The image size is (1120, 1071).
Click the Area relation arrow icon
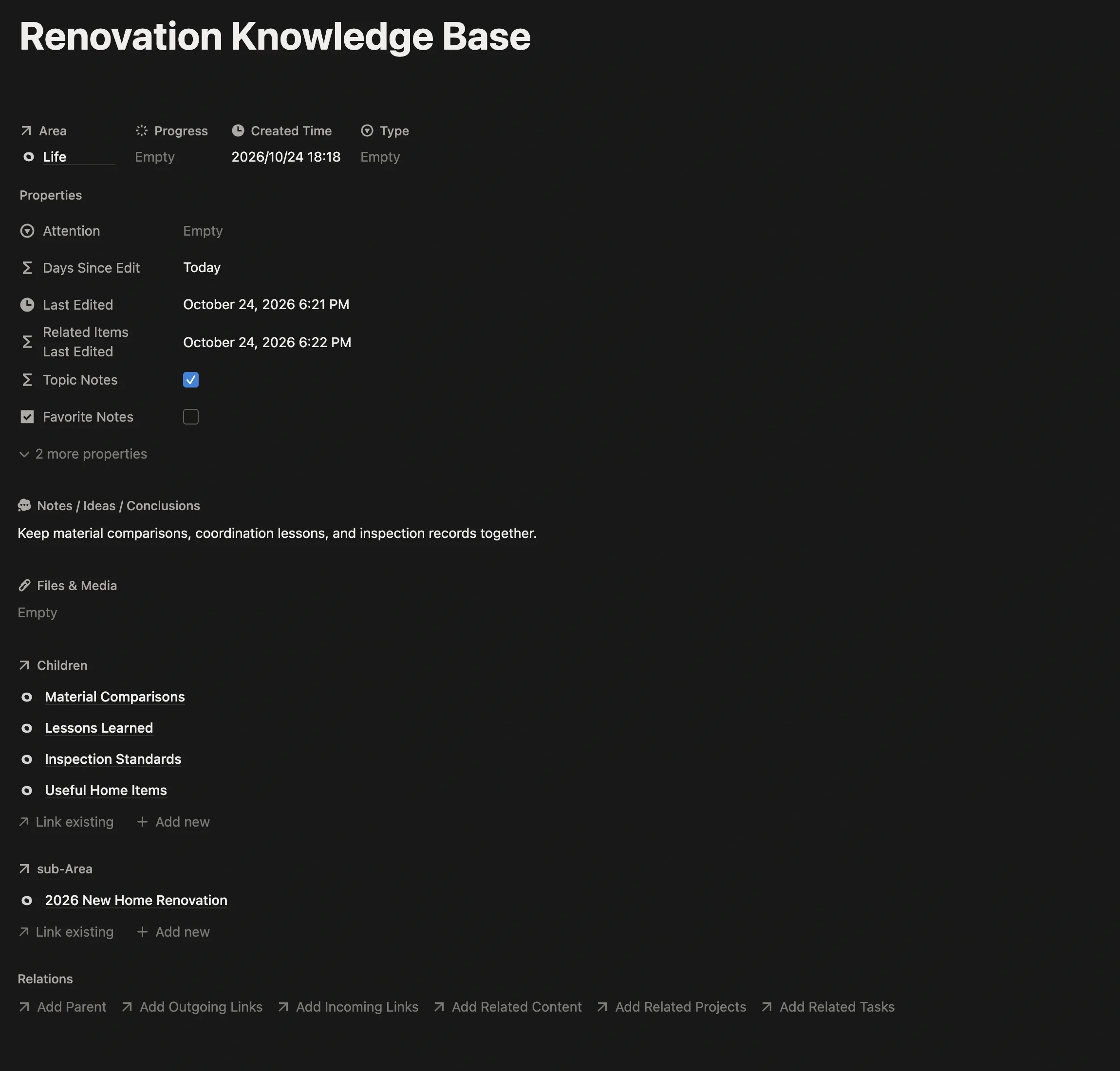26,131
